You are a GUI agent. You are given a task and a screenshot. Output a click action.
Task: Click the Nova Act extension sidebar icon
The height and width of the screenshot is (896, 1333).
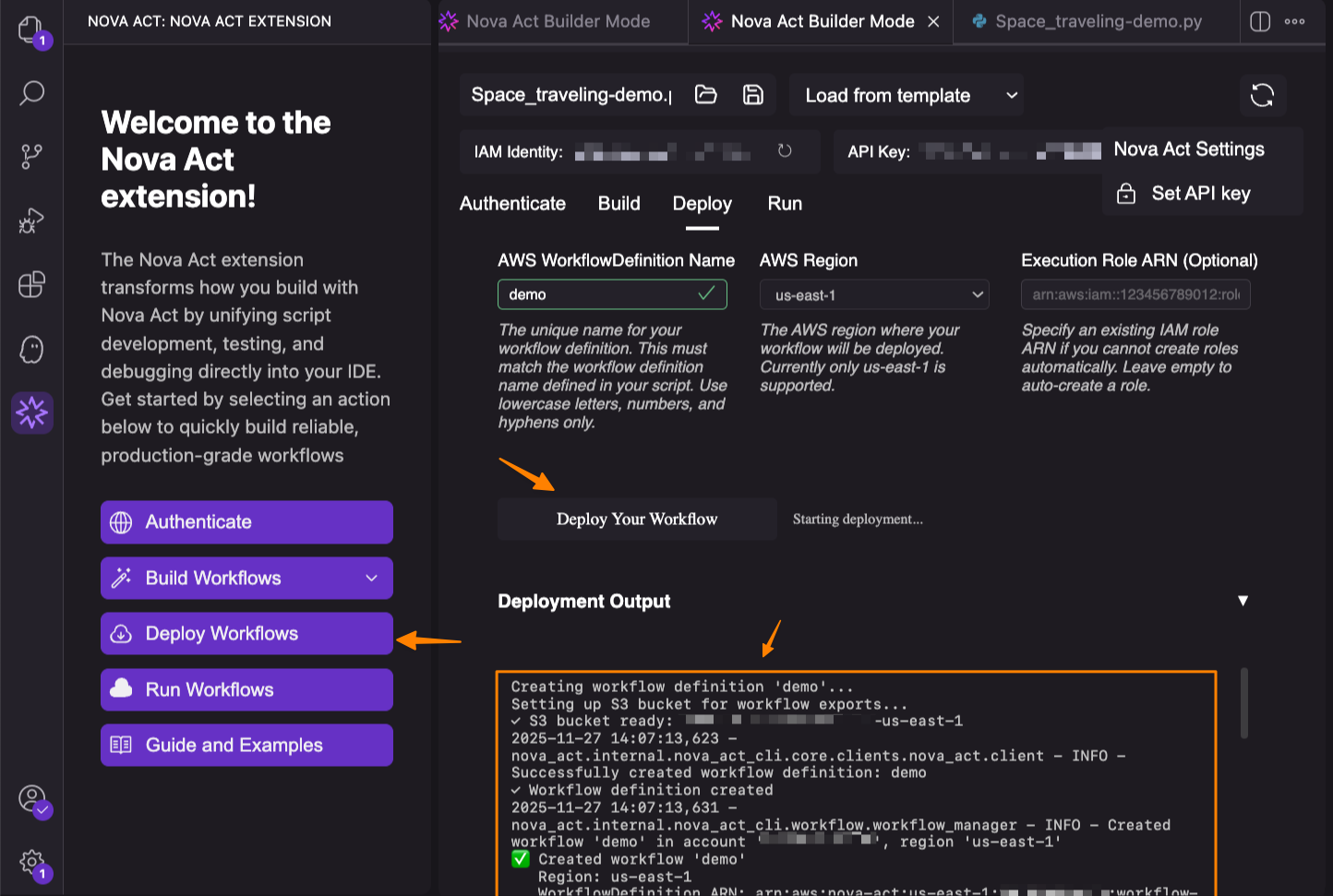pyautogui.click(x=31, y=412)
